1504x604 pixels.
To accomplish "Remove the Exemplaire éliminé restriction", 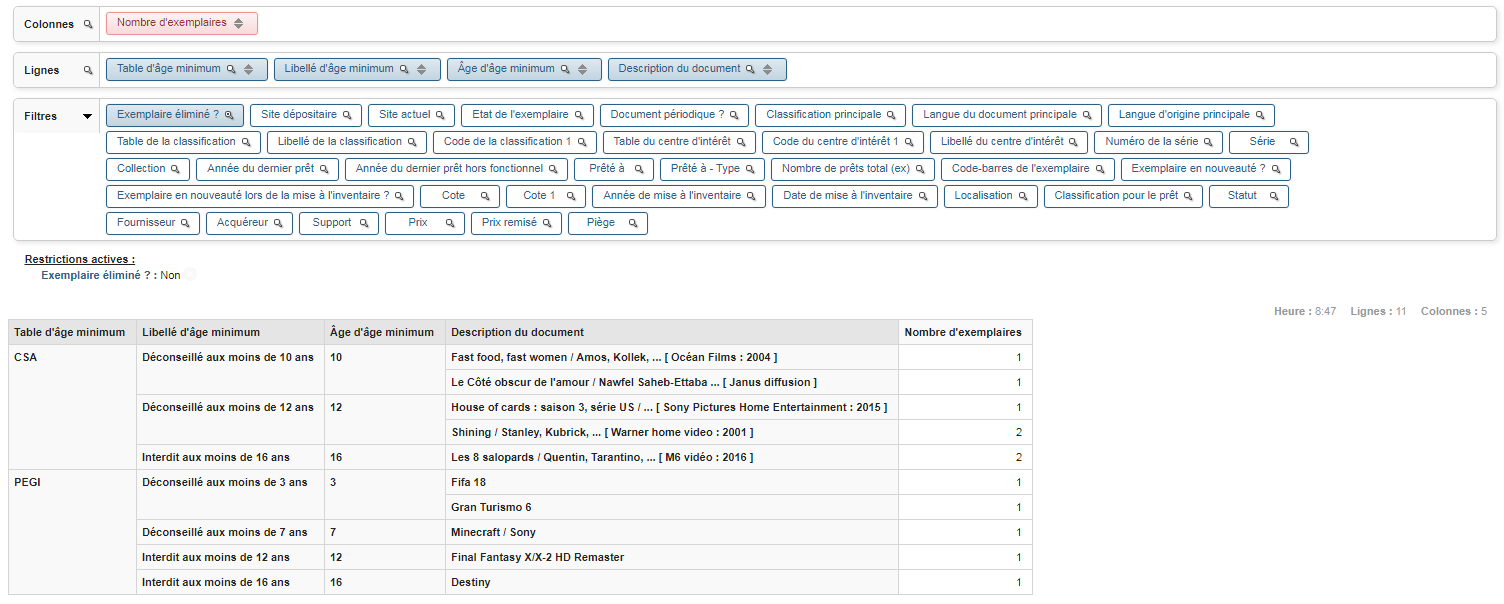I will [x=189, y=274].
